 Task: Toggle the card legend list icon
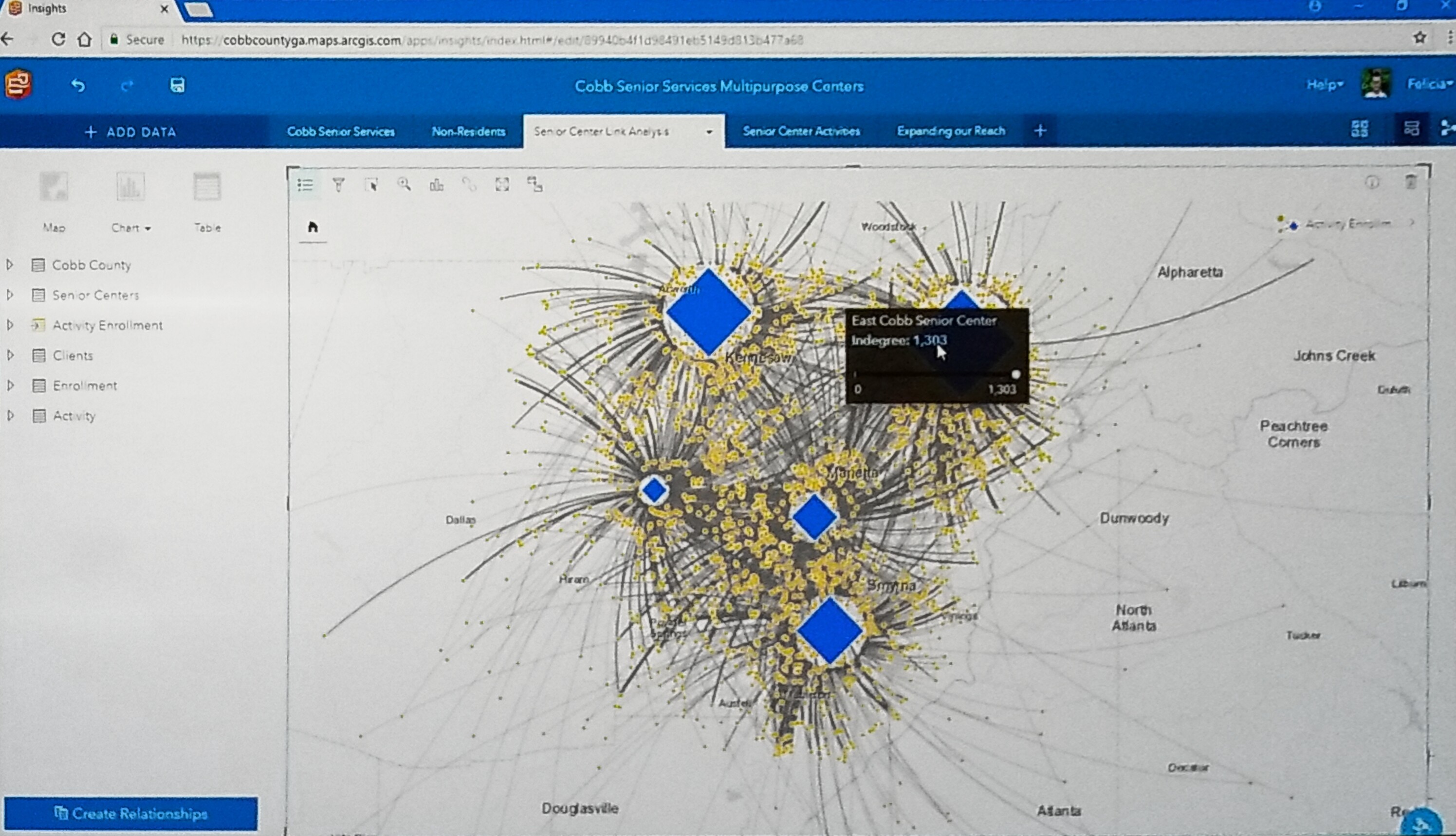pos(305,185)
